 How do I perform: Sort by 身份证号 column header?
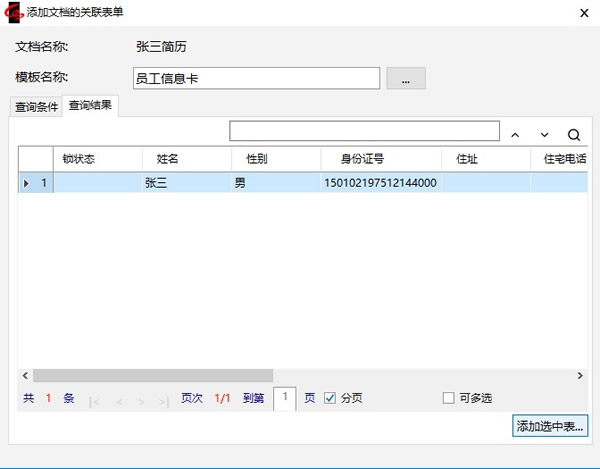(362, 158)
